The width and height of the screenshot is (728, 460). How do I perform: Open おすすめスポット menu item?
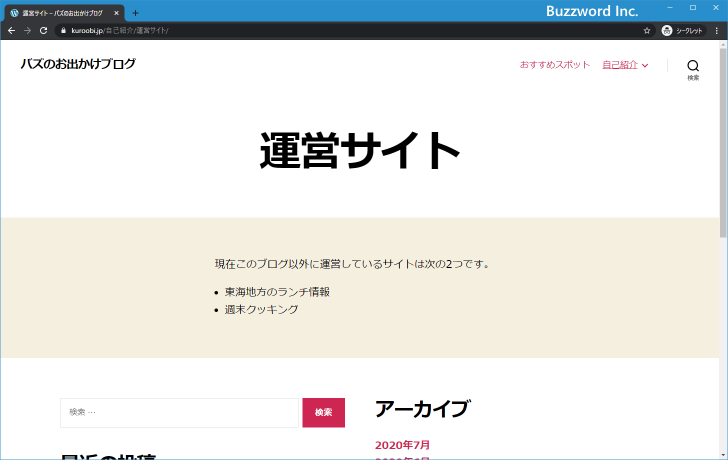[x=554, y=65]
